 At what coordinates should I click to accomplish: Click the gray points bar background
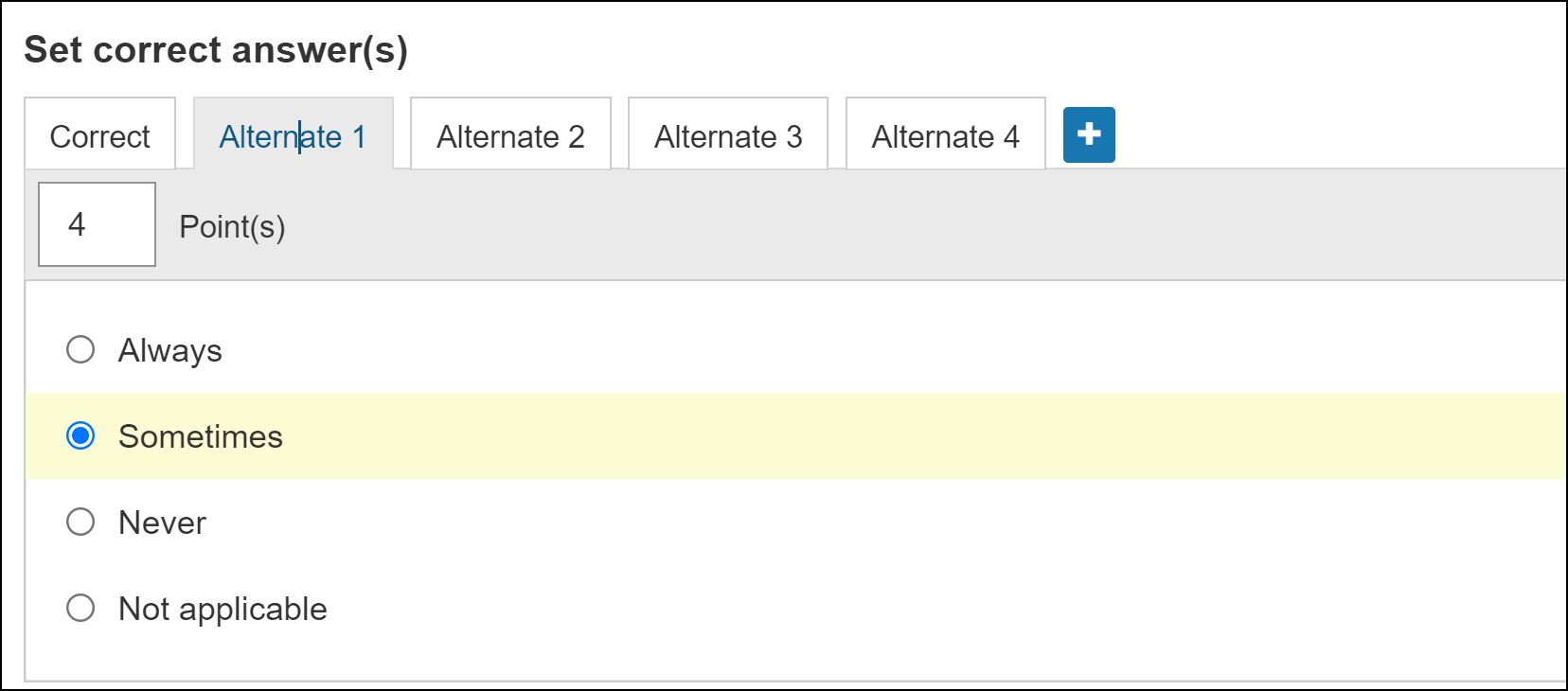[852, 225]
